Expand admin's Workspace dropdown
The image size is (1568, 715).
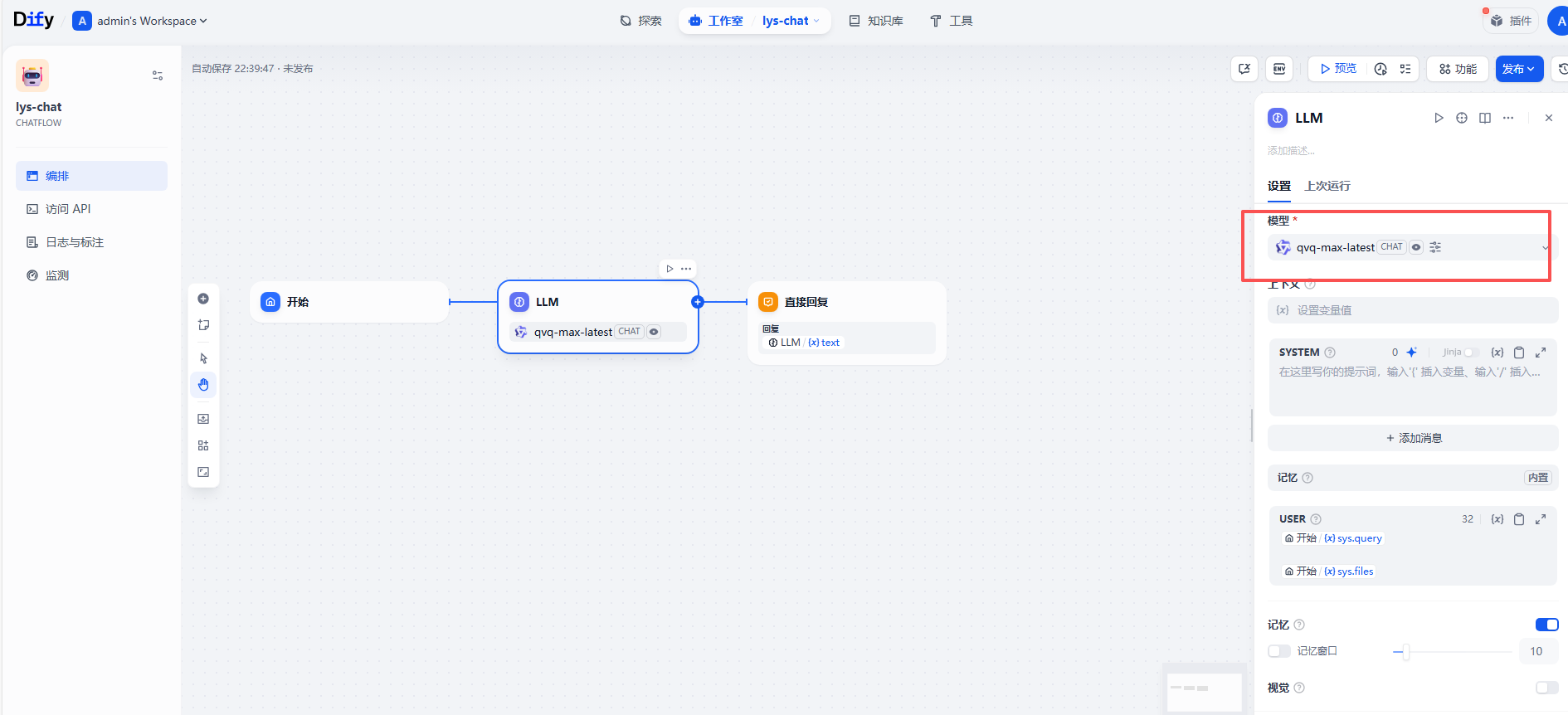140,21
